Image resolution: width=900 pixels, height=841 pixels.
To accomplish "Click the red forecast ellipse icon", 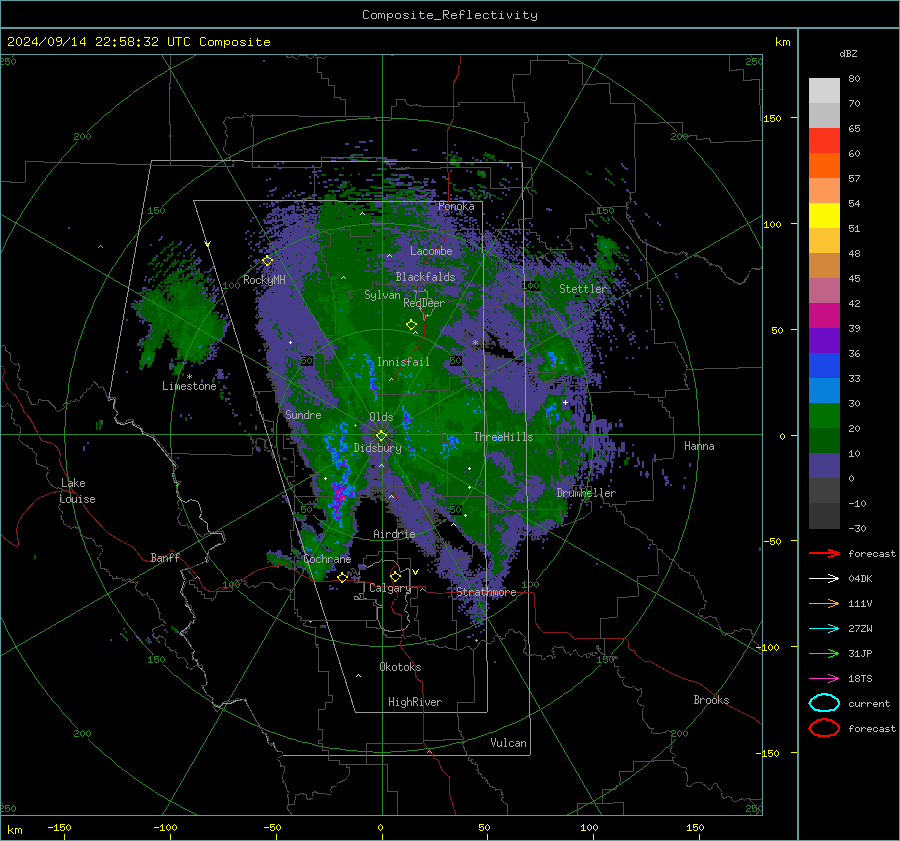I will pyautogui.click(x=824, y=728).
